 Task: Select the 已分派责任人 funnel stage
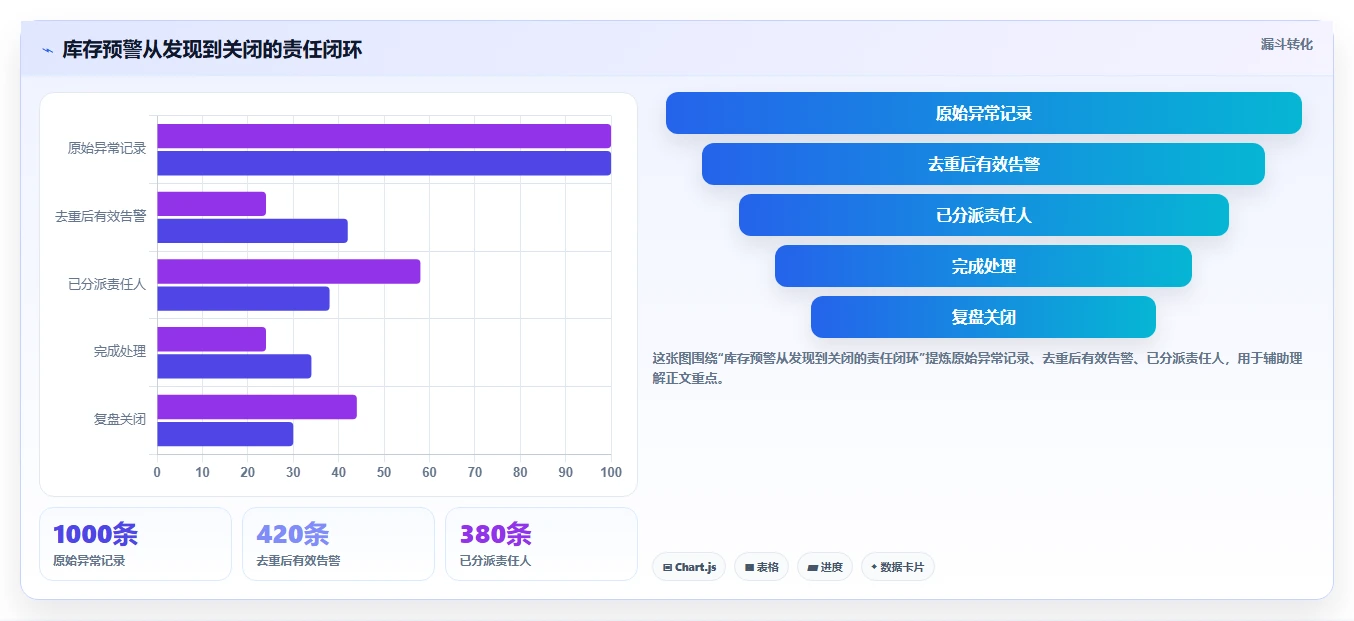(983, 215)
